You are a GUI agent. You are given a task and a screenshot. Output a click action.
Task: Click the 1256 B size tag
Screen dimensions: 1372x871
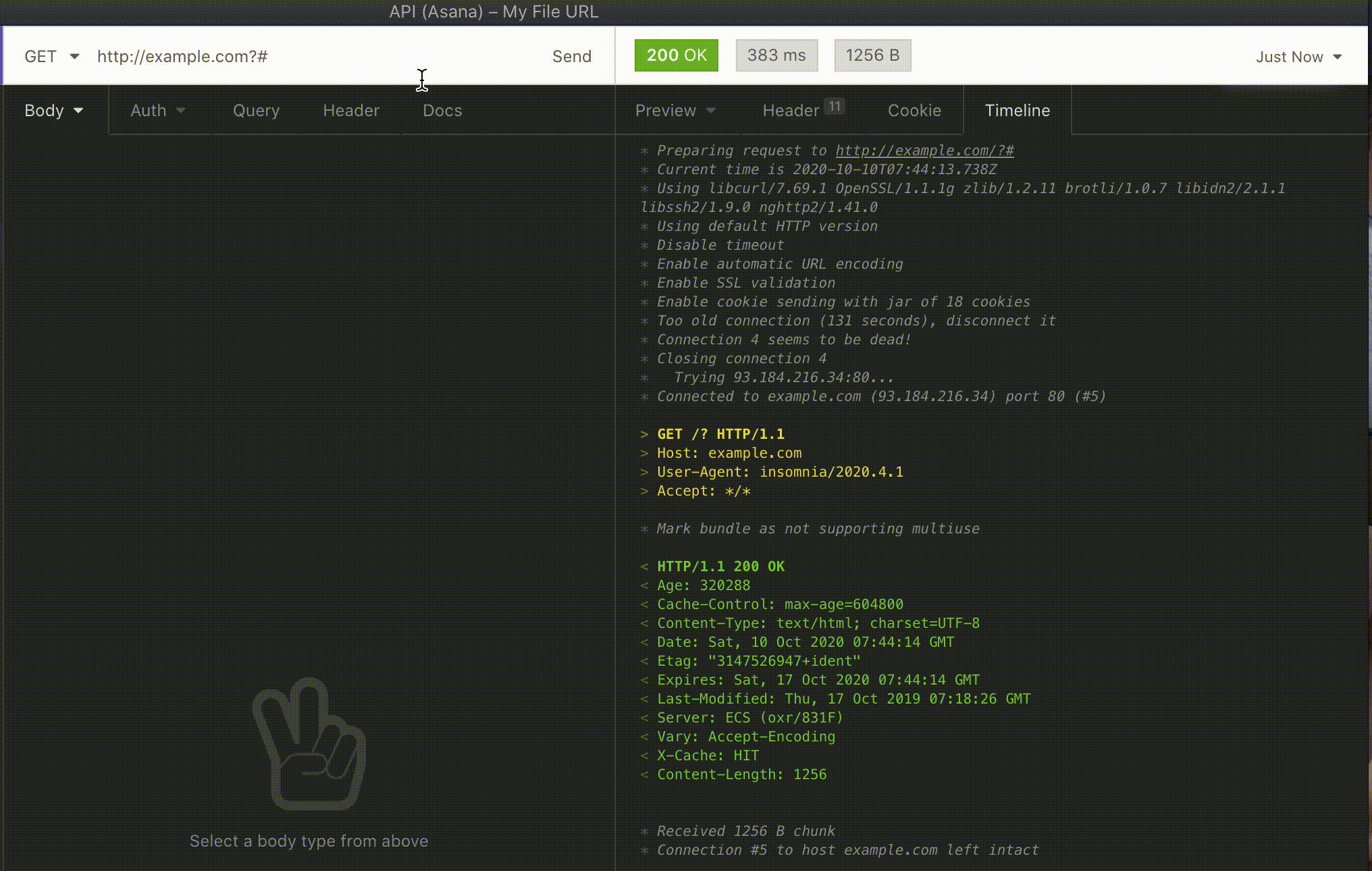pyautogui.click(x=872, y=55)
